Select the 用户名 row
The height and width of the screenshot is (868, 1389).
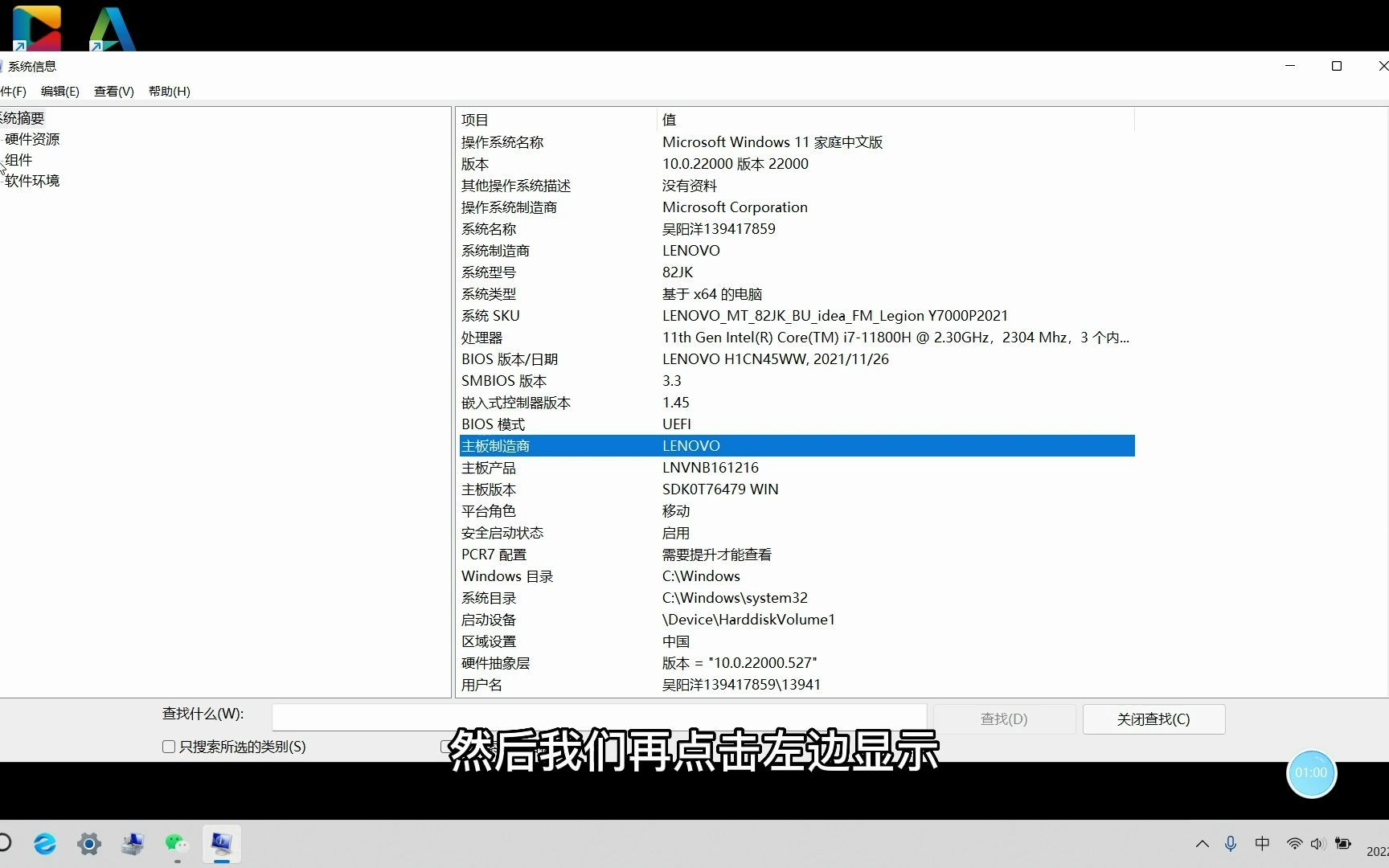click(x=797, y=685)
